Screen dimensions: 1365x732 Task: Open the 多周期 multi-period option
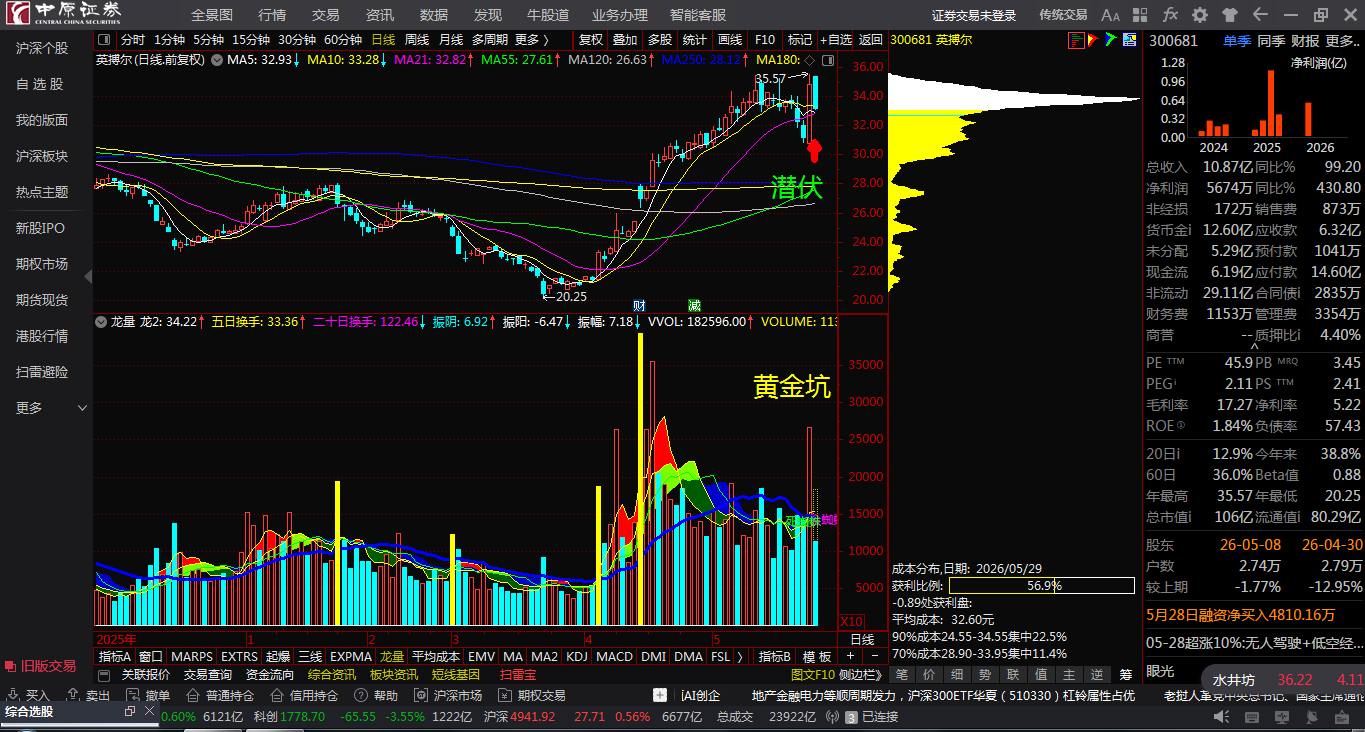point(490,40)
